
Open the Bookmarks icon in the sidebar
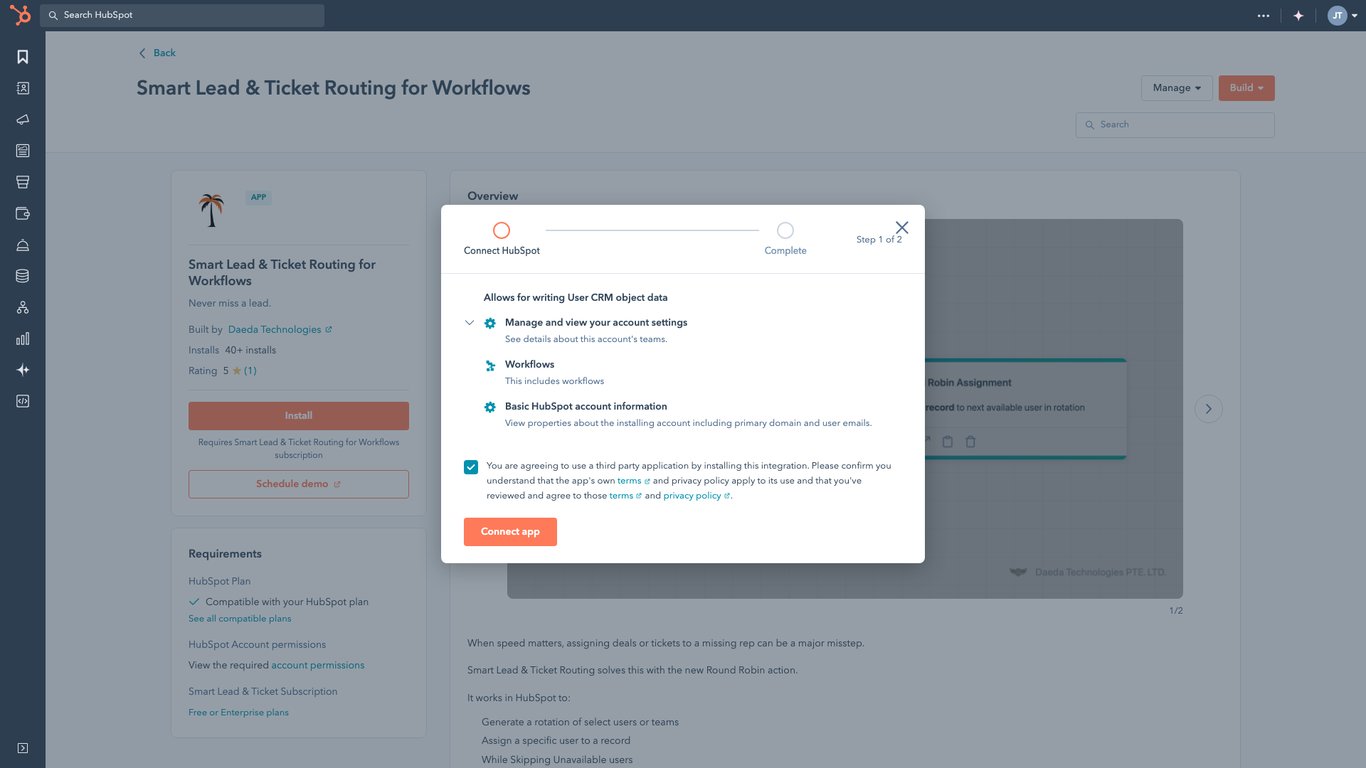pos(22,56)
